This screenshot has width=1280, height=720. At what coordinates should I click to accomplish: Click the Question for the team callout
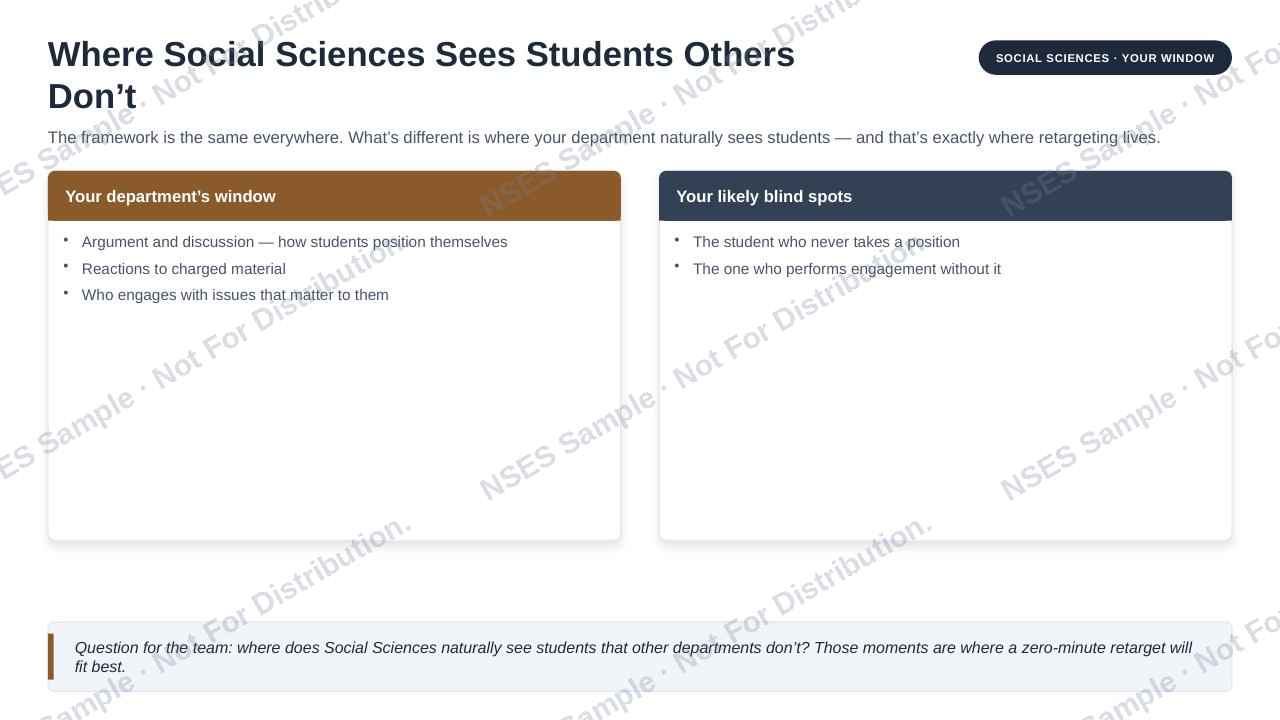tap(640, 657)
